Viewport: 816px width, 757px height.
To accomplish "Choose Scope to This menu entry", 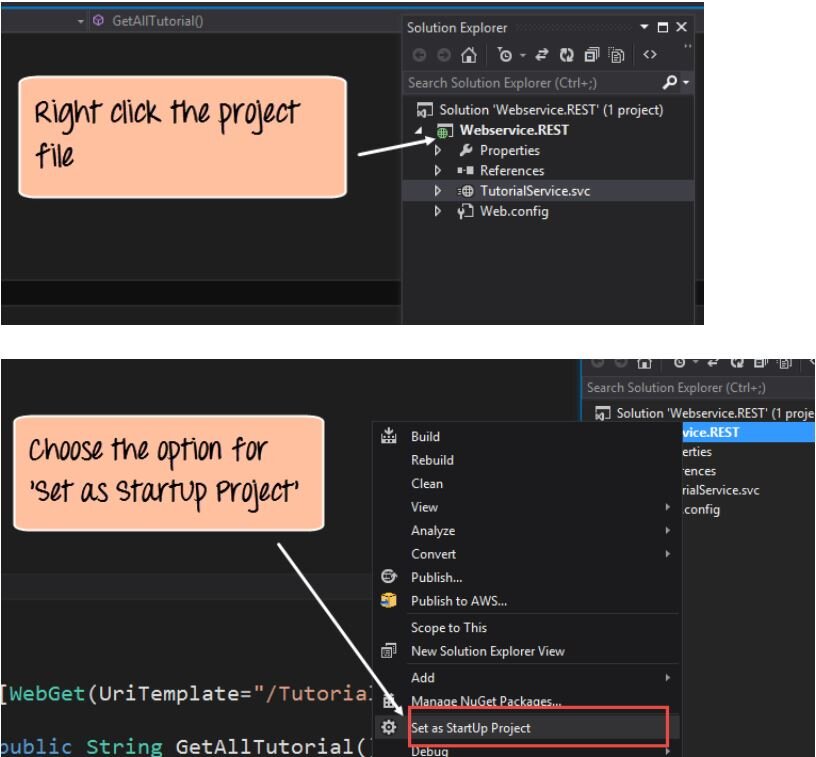I will tap(449, 627).
